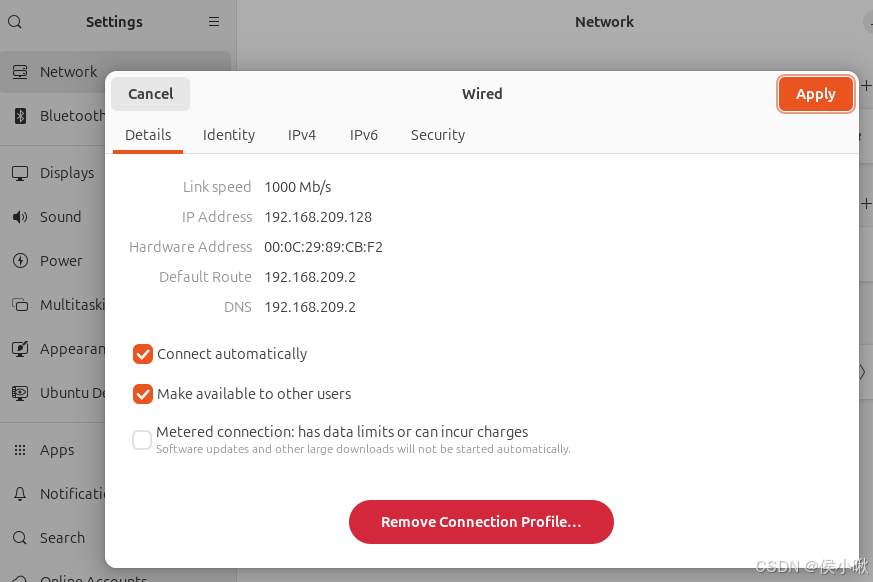Switch to the Details tab
Viewport: 873px width, 582px height.
click(148, 135)
